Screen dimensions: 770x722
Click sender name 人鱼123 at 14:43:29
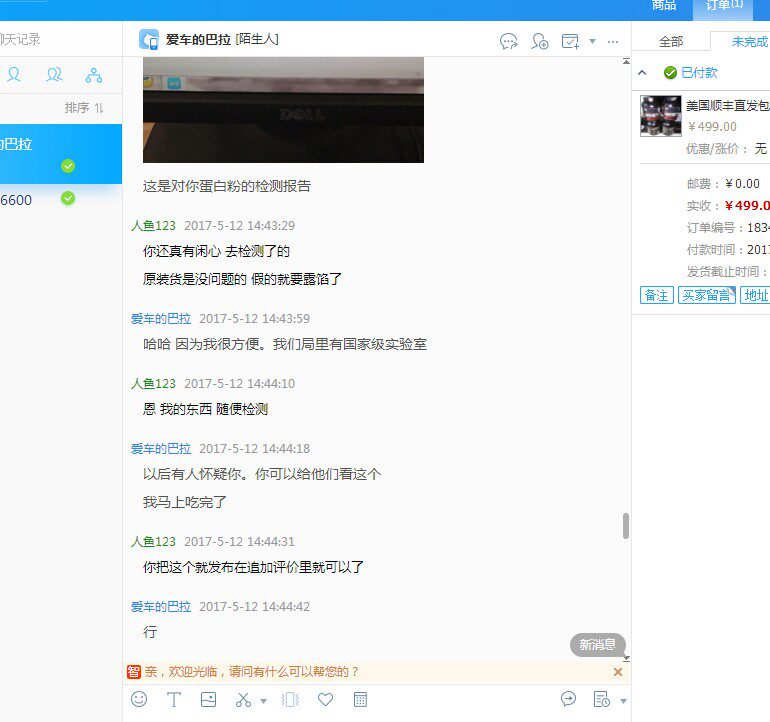153,225
